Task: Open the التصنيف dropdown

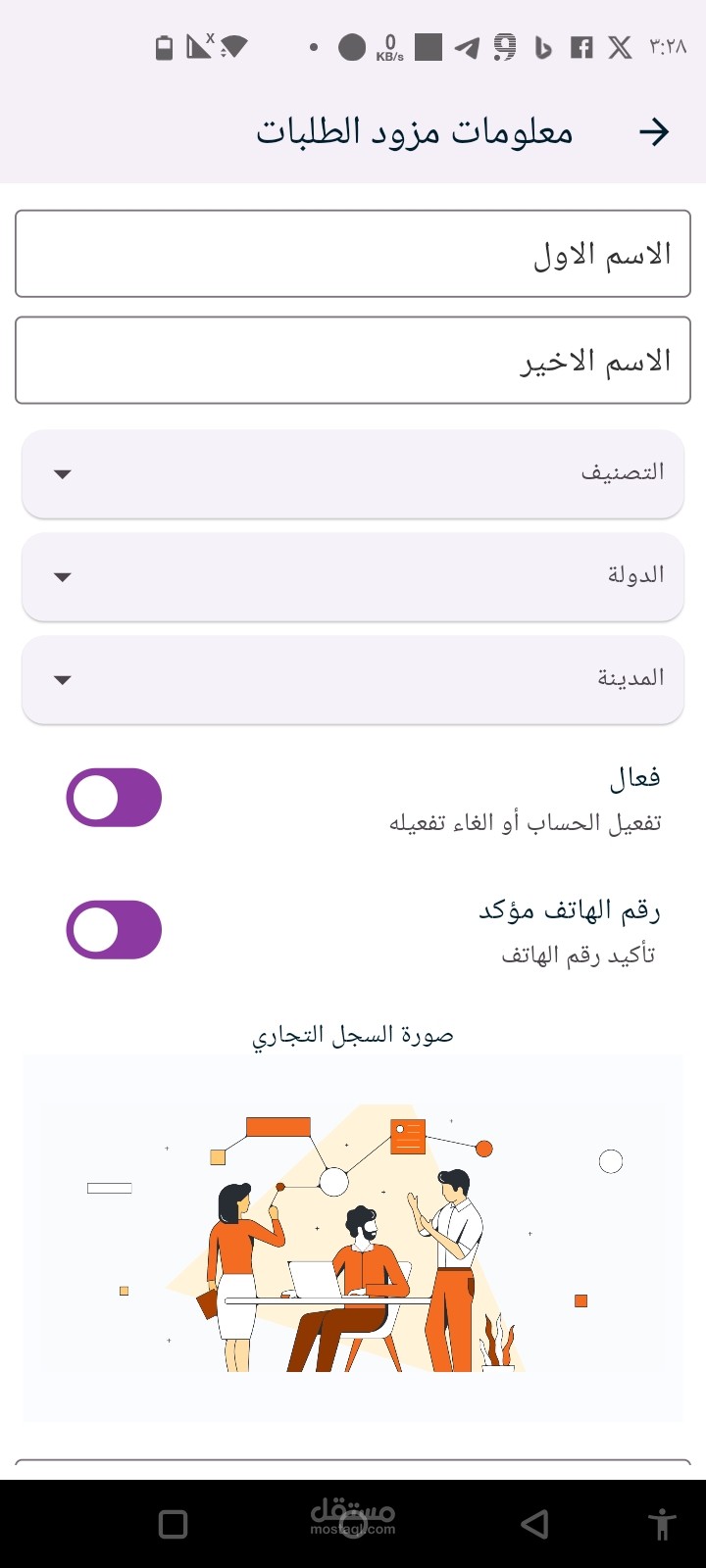Action: tap(353, 474)
